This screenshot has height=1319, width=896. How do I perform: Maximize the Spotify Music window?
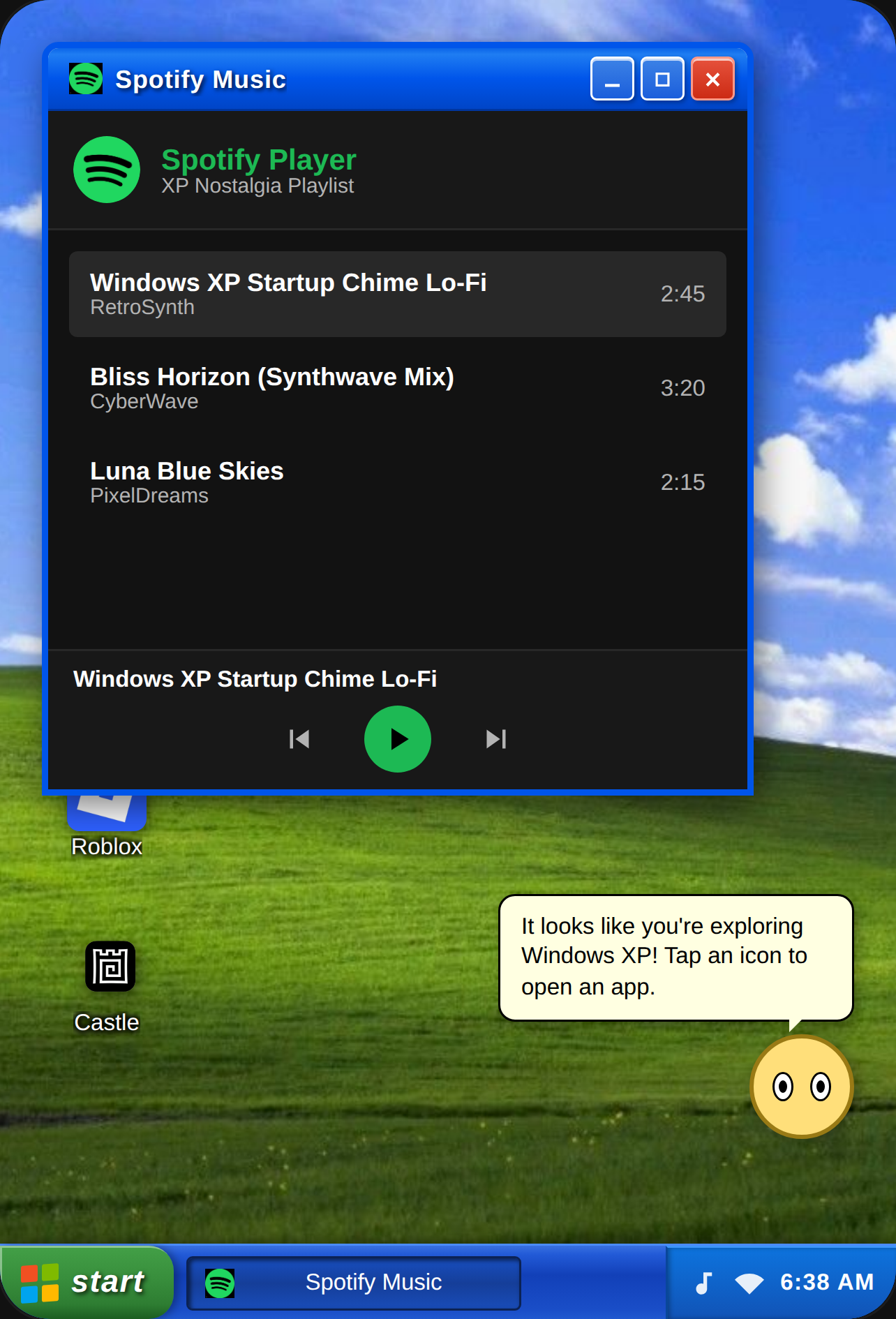pos(662,79)
